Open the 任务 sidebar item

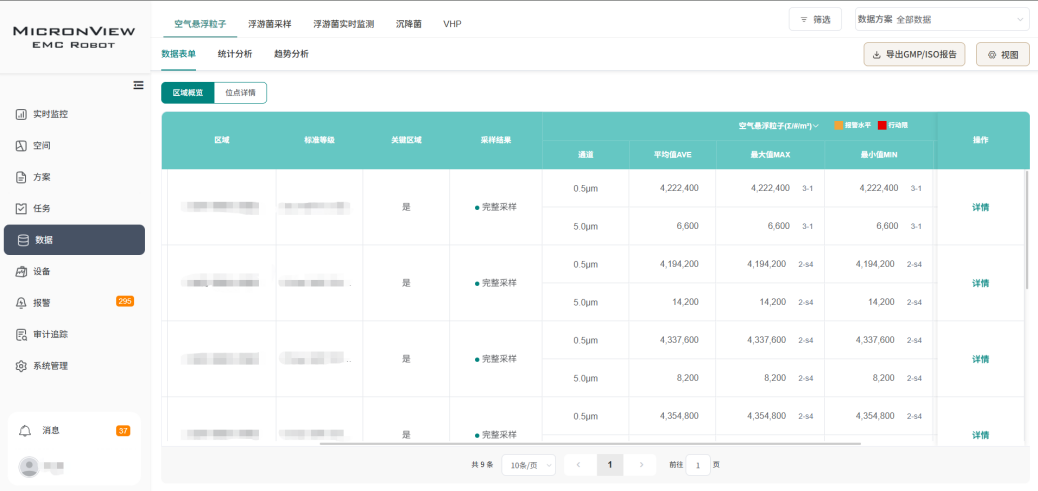pyautogui.click(x=41, y=208)
